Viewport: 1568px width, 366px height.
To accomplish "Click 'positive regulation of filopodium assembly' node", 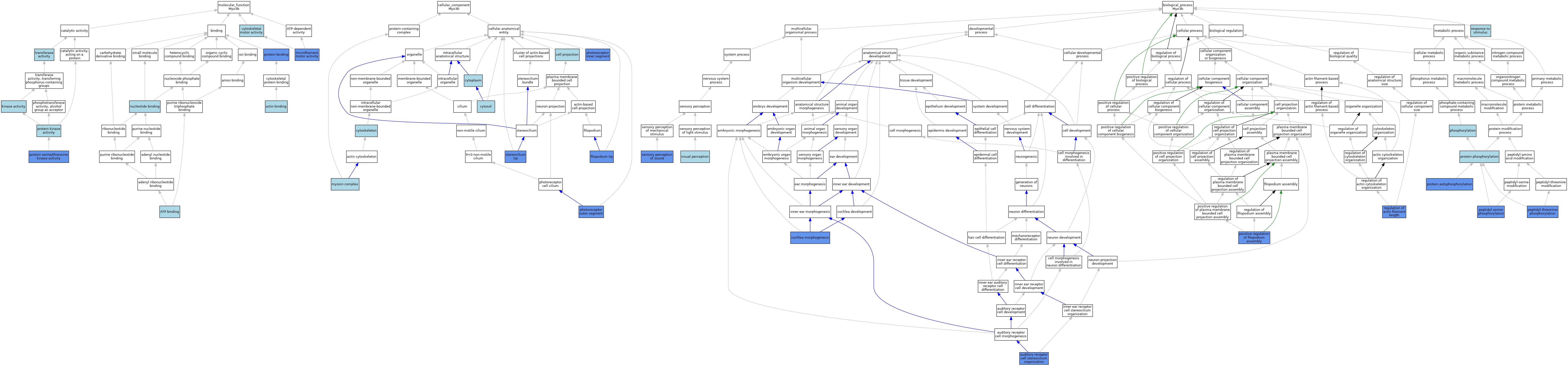I will [1254, 238].
